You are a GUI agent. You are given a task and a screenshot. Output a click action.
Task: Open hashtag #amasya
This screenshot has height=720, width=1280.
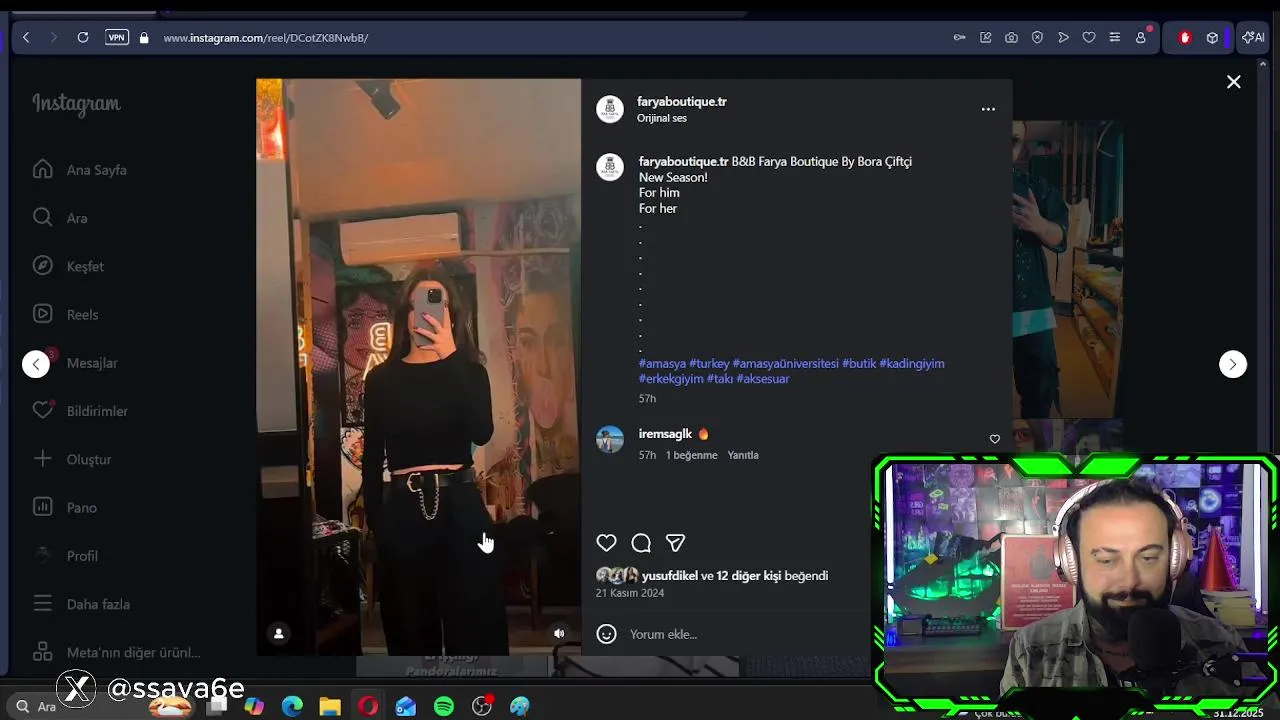point(662,364)
